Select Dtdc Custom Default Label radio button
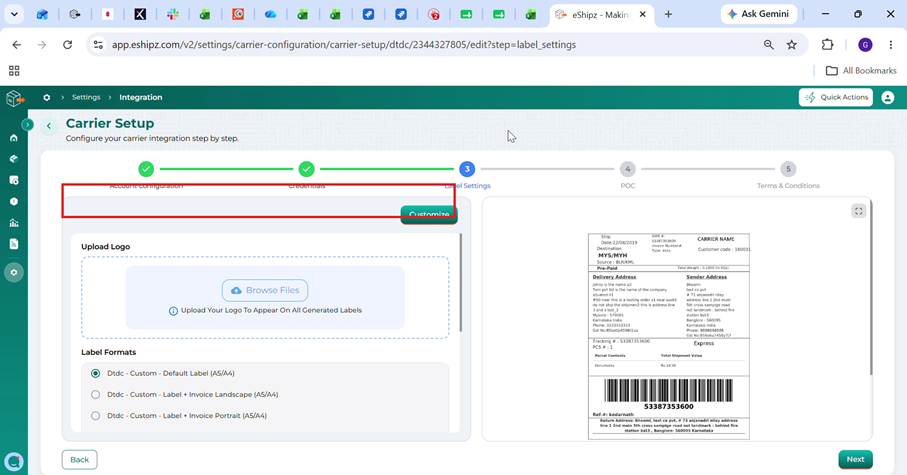907x475 pixels. tap(95, 373)
